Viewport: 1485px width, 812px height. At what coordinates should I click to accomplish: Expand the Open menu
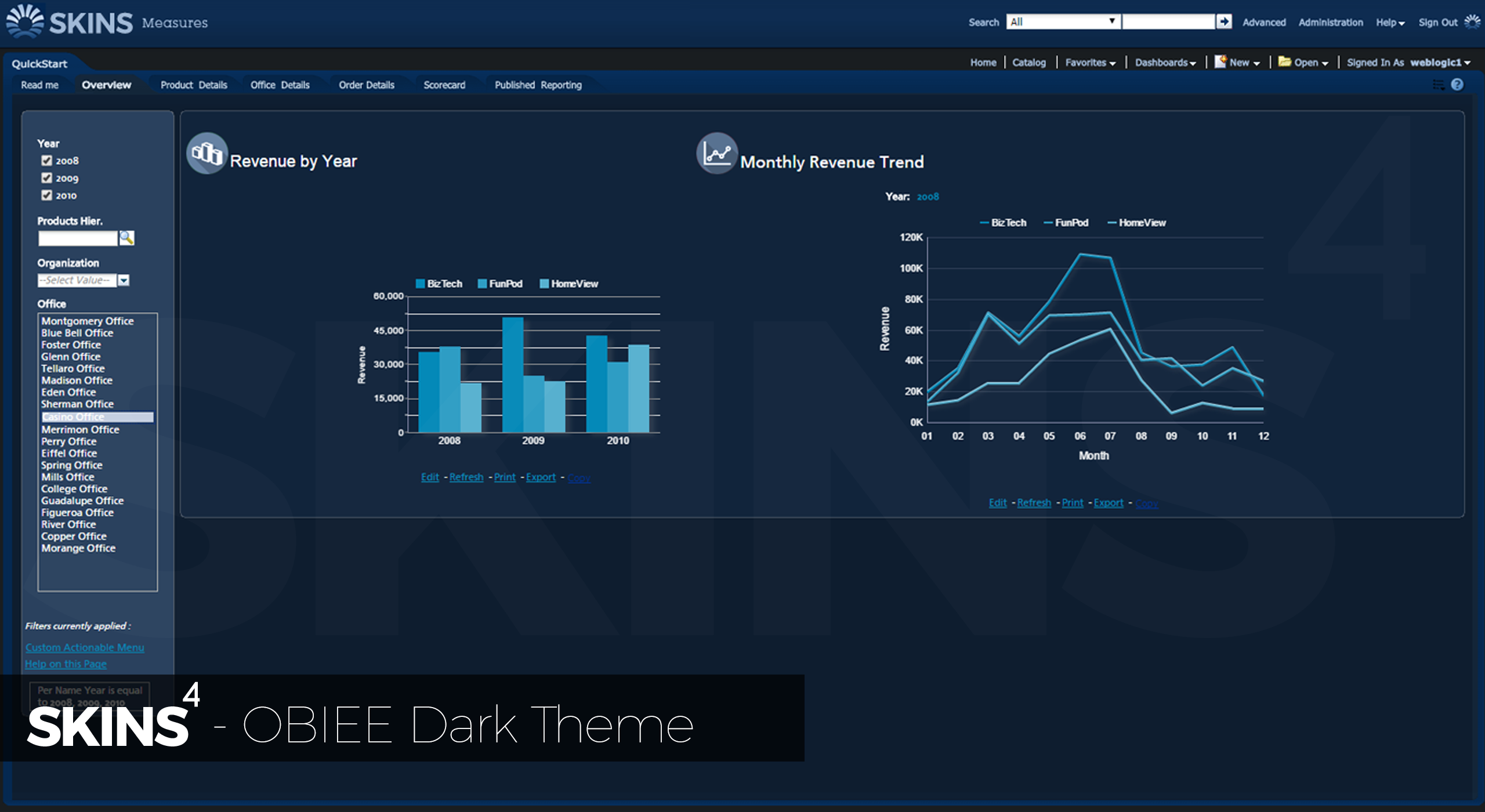[x=1310, y=63]
